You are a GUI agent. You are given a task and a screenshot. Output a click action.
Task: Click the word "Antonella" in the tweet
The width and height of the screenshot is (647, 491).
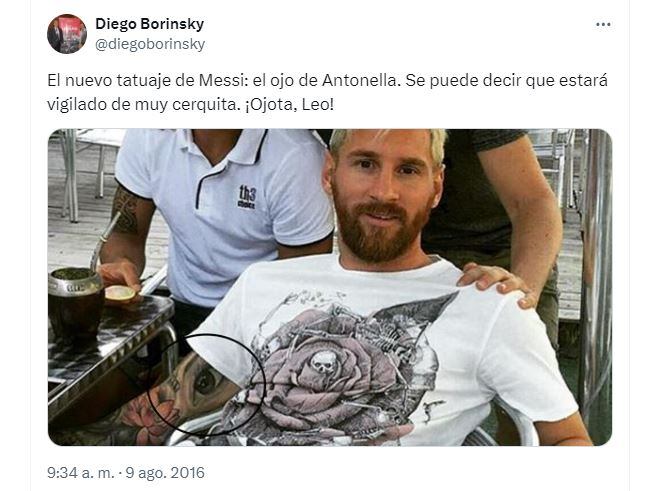(359, 80)
